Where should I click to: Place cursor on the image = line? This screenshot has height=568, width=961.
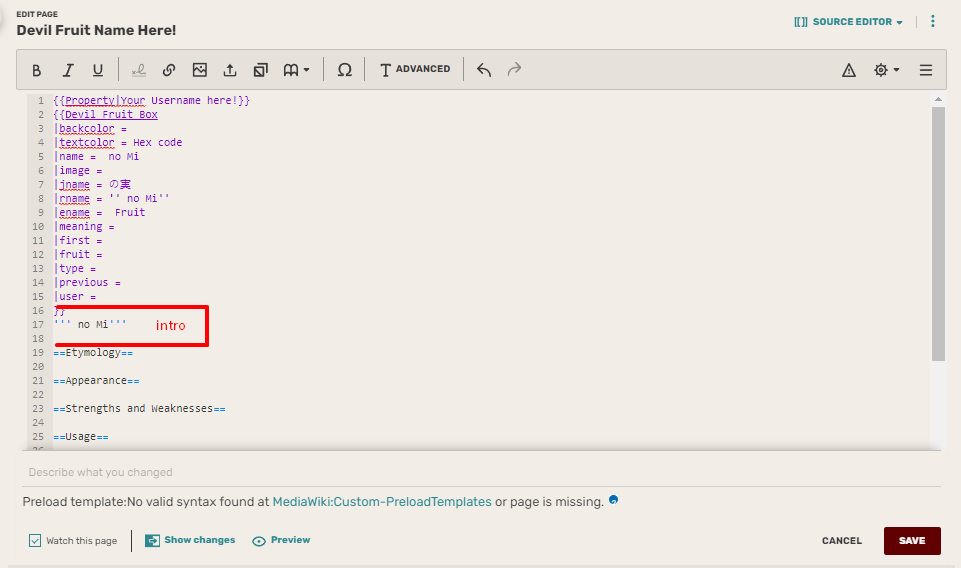coord(78,171)
